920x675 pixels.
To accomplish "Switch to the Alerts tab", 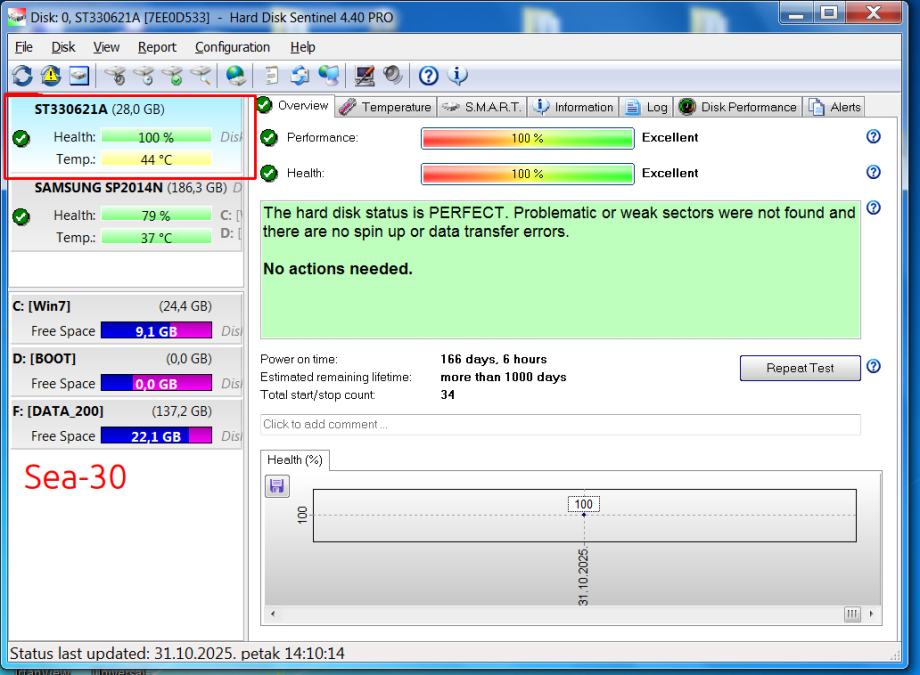I will [834, 107].
